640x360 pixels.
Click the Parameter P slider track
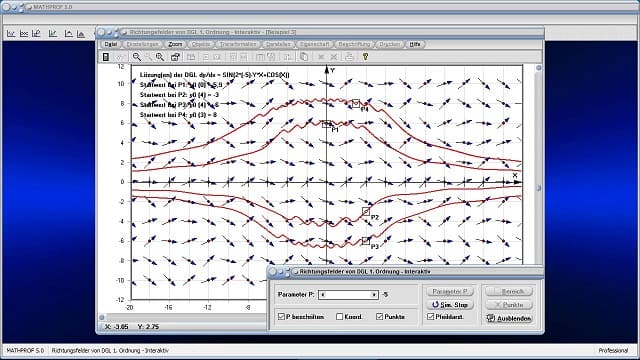click(x=348, y=295)
